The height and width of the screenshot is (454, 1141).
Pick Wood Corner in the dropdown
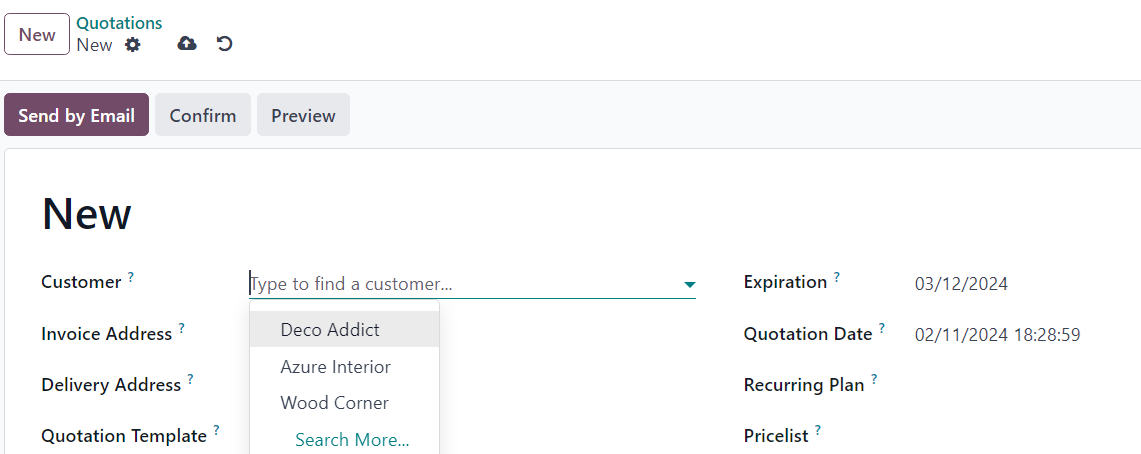point(334,403)
